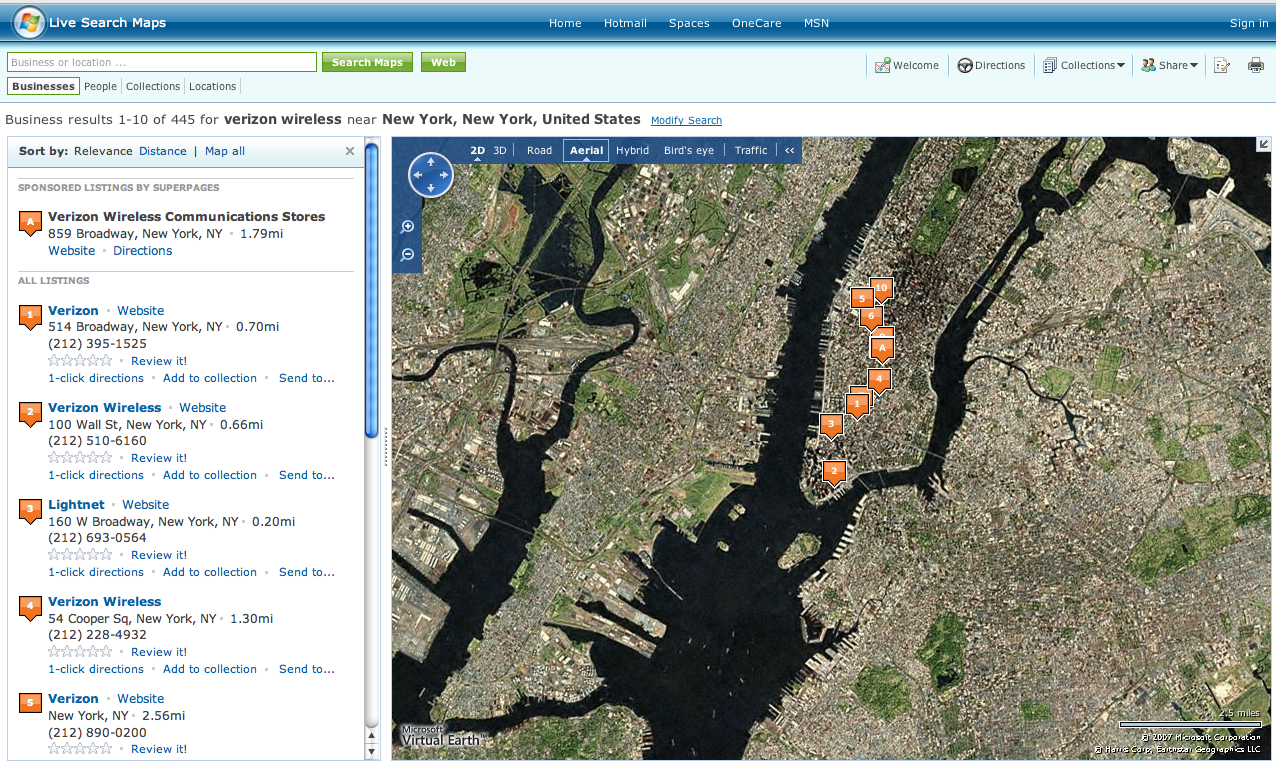This screenshot has width=1276, height=764.
Task: Switch map to 3D mode
Action: [500, 150]
